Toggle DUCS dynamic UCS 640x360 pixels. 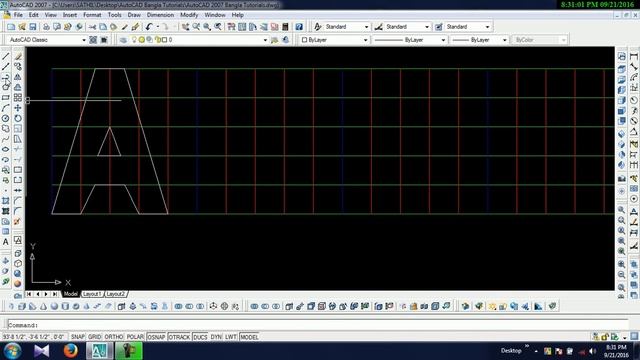(200, 337)
